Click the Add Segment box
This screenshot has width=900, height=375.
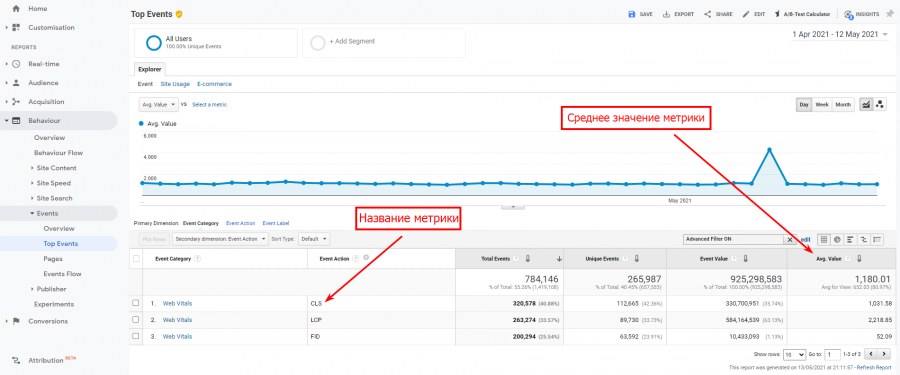(383, 42)
